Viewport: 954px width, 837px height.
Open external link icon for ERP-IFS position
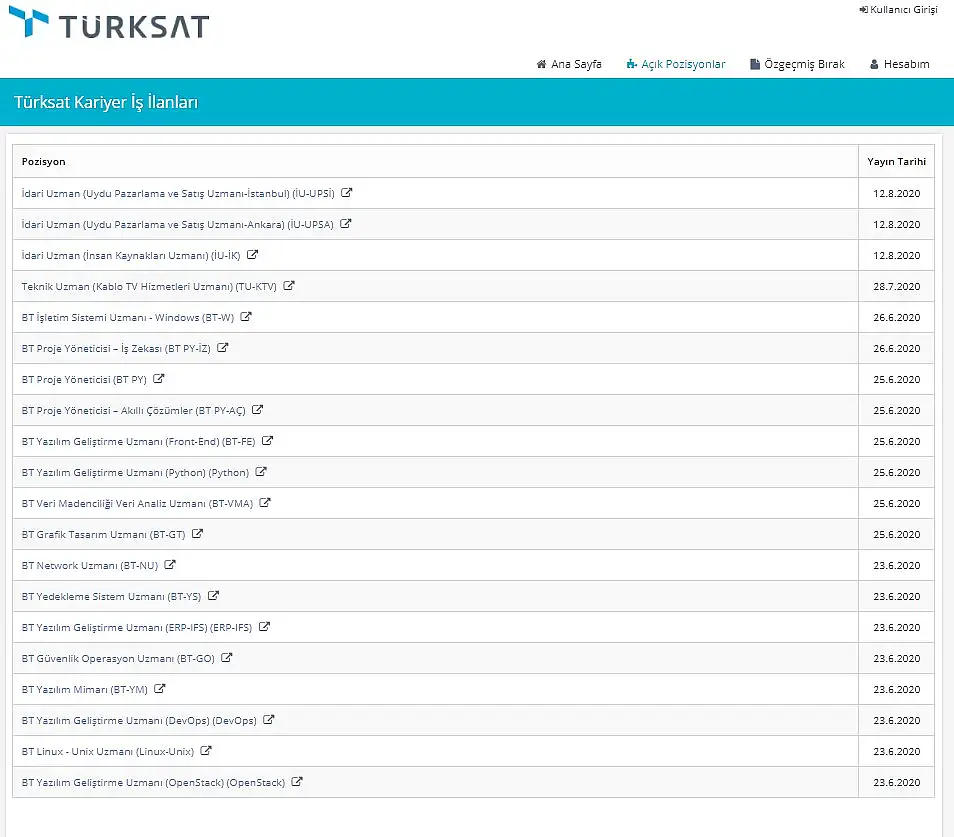click(x=264, y=627)
